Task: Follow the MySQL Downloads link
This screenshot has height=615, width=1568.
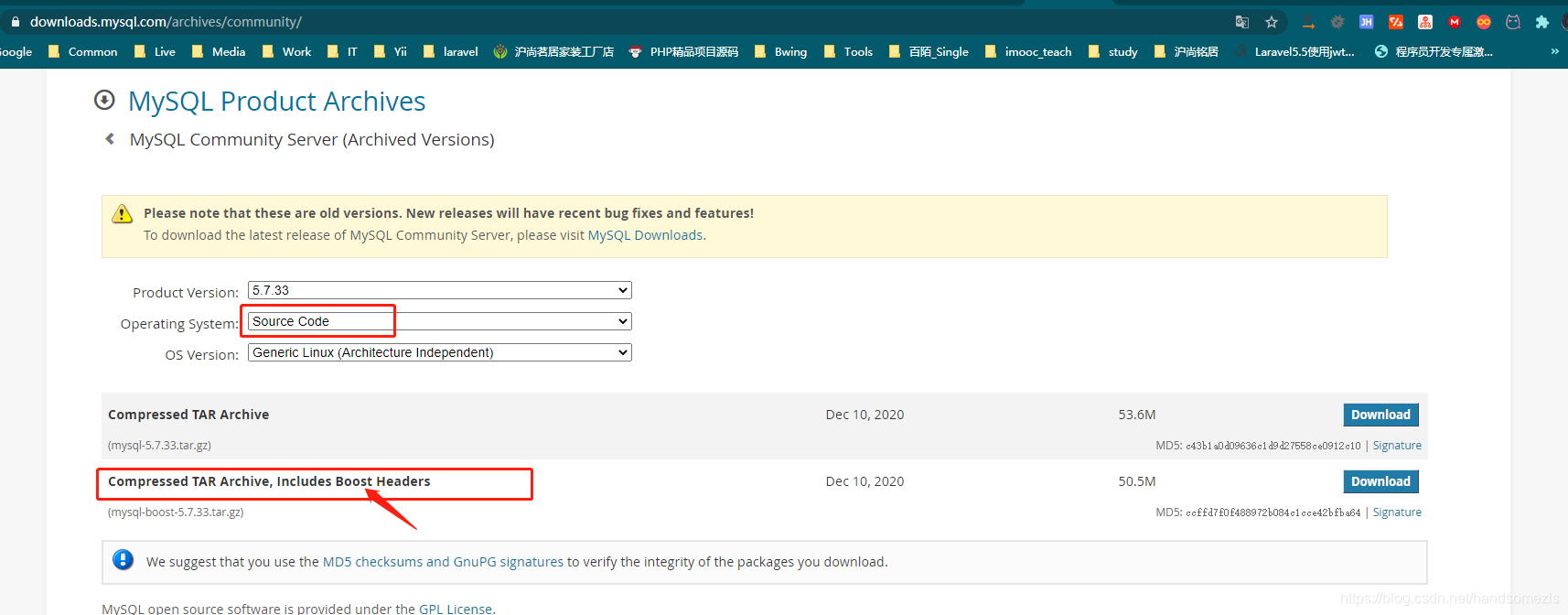Action: (645, 235)
